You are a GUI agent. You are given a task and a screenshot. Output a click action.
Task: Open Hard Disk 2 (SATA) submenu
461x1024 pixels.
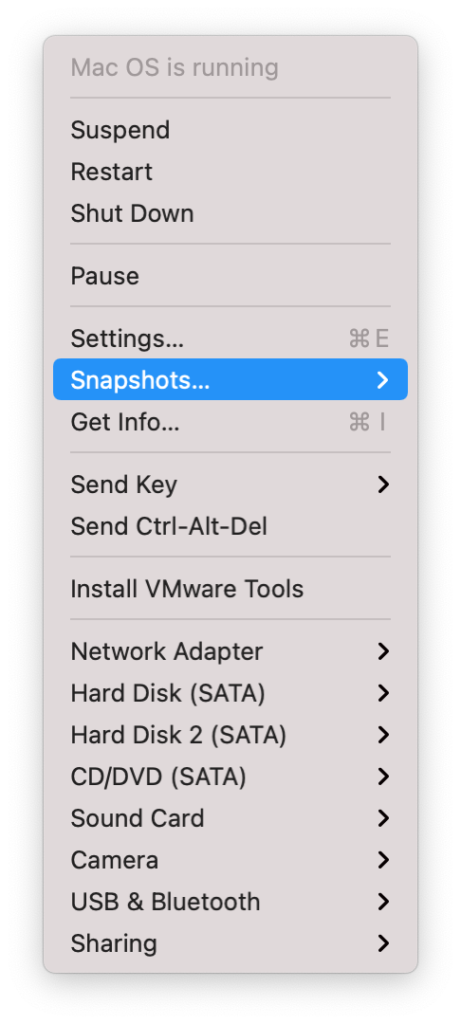[x=230, y=735]
